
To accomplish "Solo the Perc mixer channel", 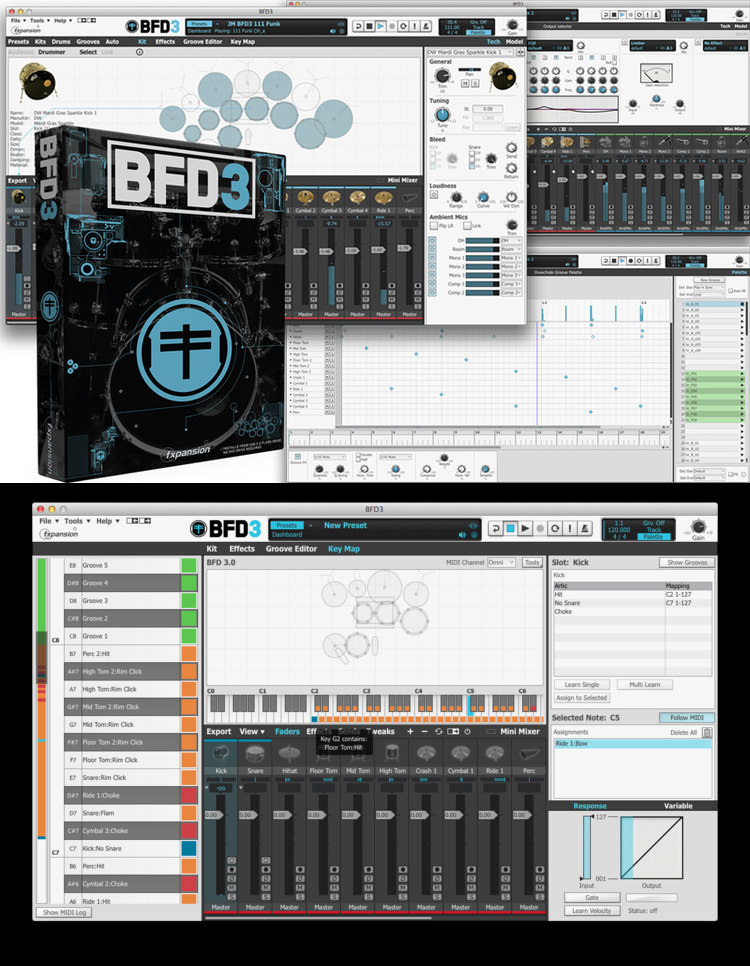I will pos(540,896).
